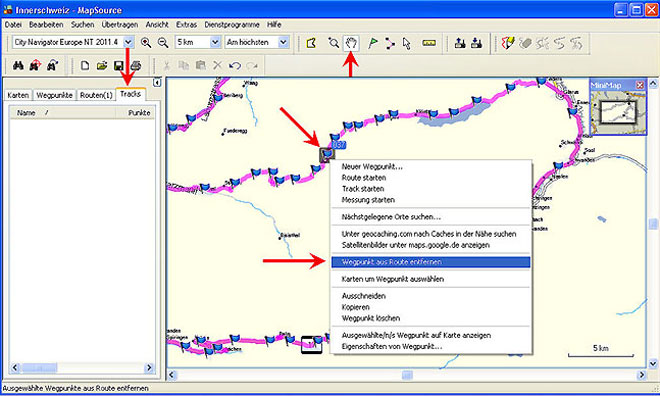
Task: Select the arrow selection tool
Action: pos(407,43)
